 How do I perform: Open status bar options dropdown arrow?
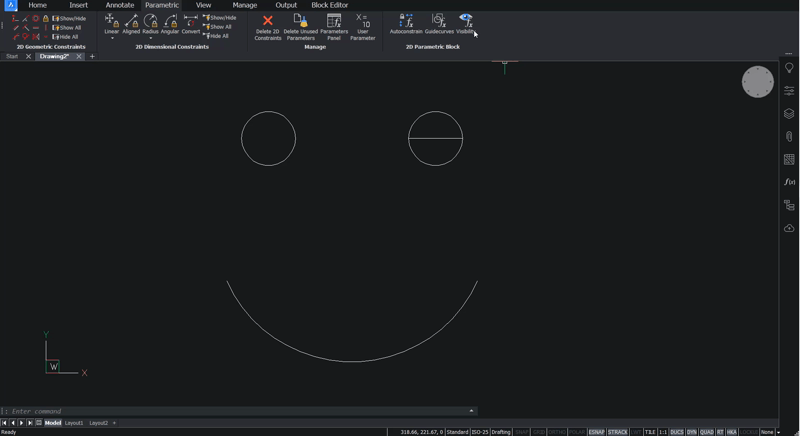pos(778,432)
